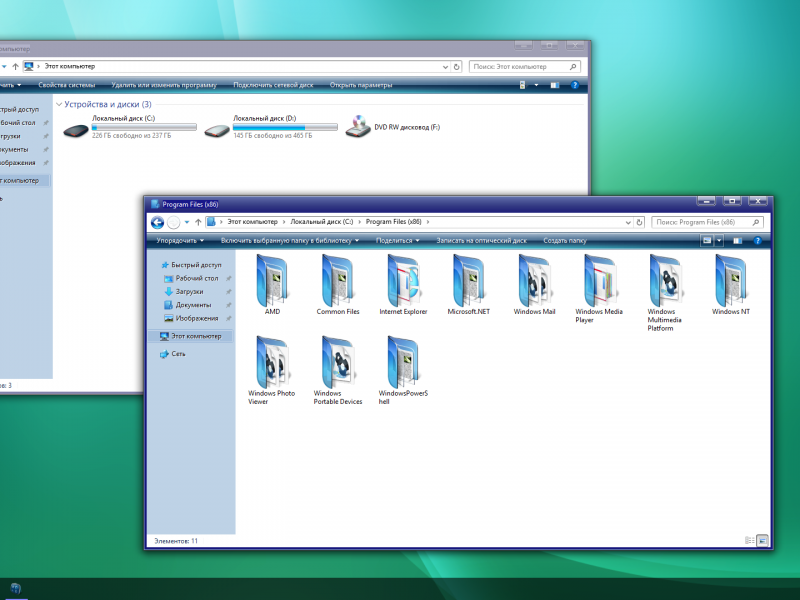The image size is (800, 600).
Task: Click the Устройства и диски (3) header
Action: [108, 105]
